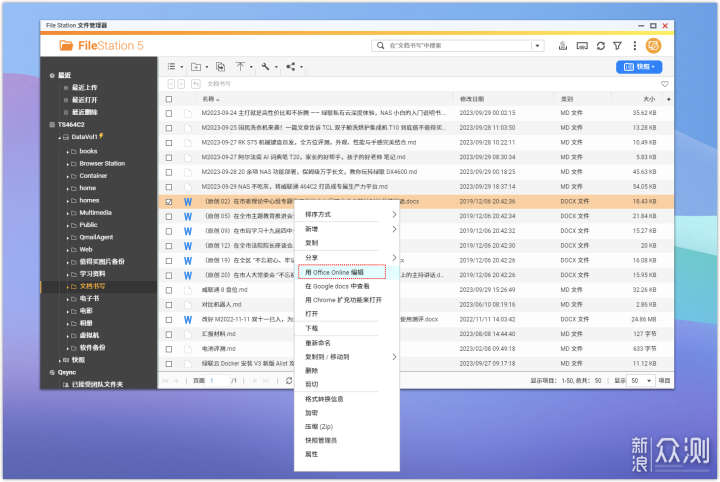
Task: Click the magnifier search icon
Action: 380,45
